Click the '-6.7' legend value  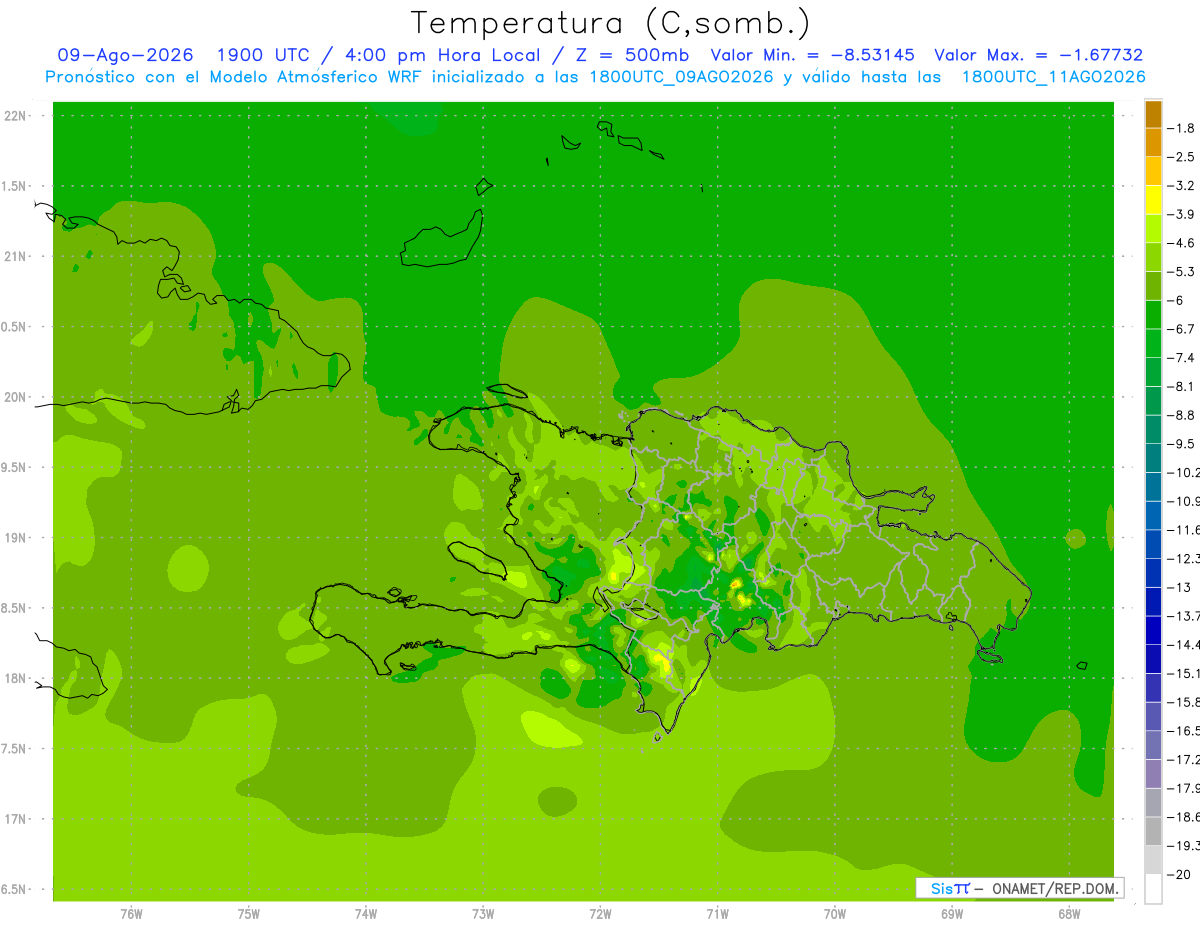click(1182, 329)
